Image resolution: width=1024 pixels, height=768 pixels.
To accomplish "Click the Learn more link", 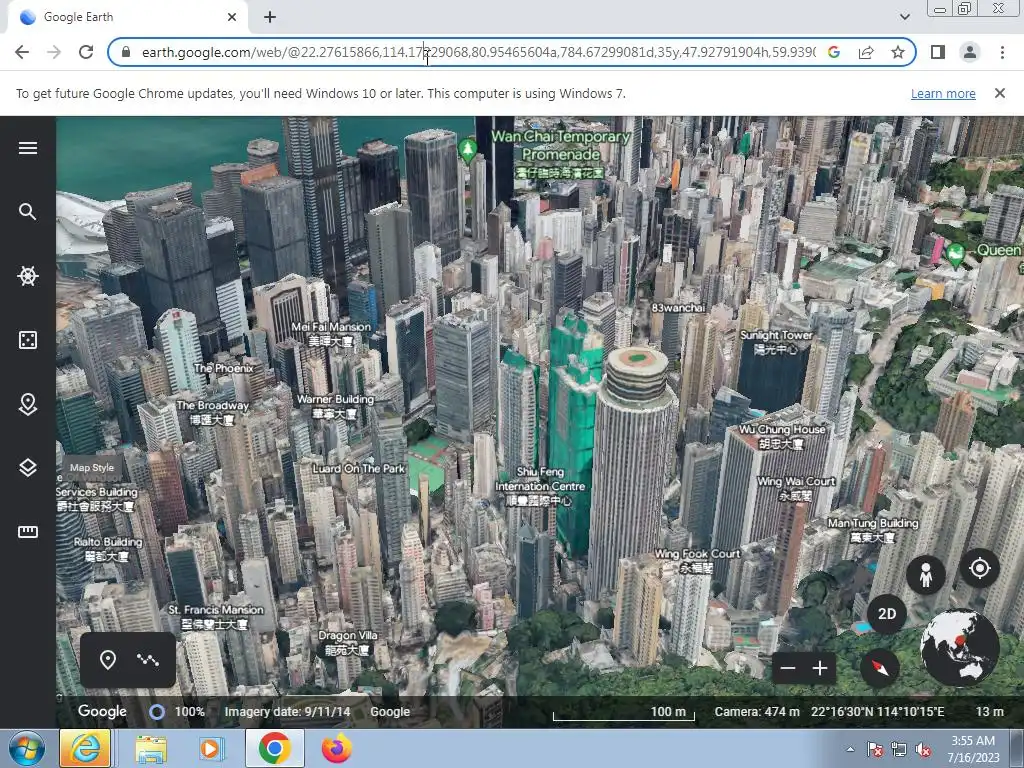I will click(943, 93).
